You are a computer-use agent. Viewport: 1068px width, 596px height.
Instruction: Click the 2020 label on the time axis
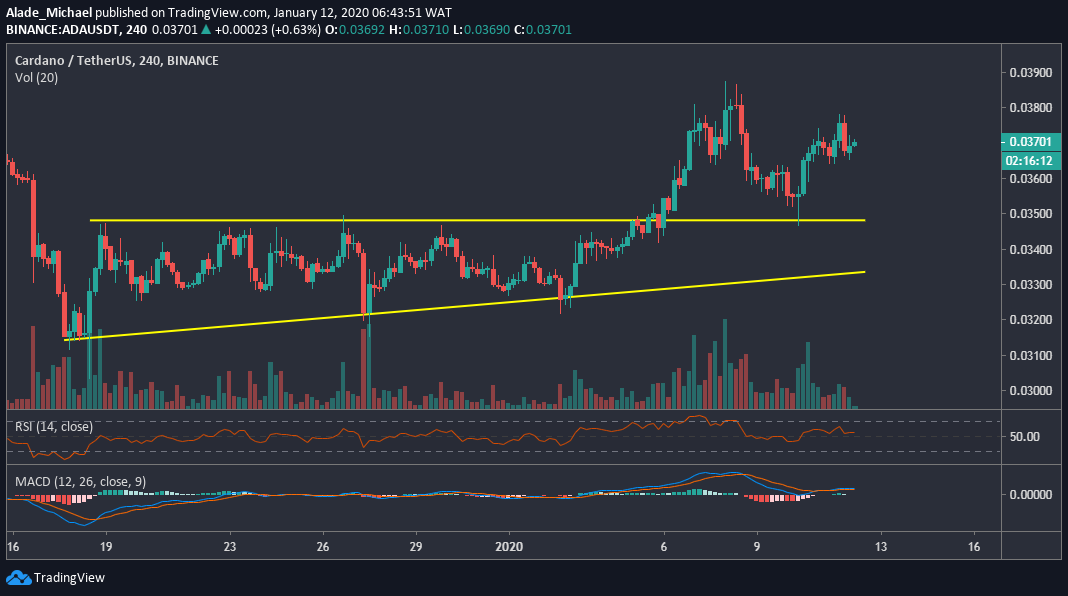tap(510, 548)
